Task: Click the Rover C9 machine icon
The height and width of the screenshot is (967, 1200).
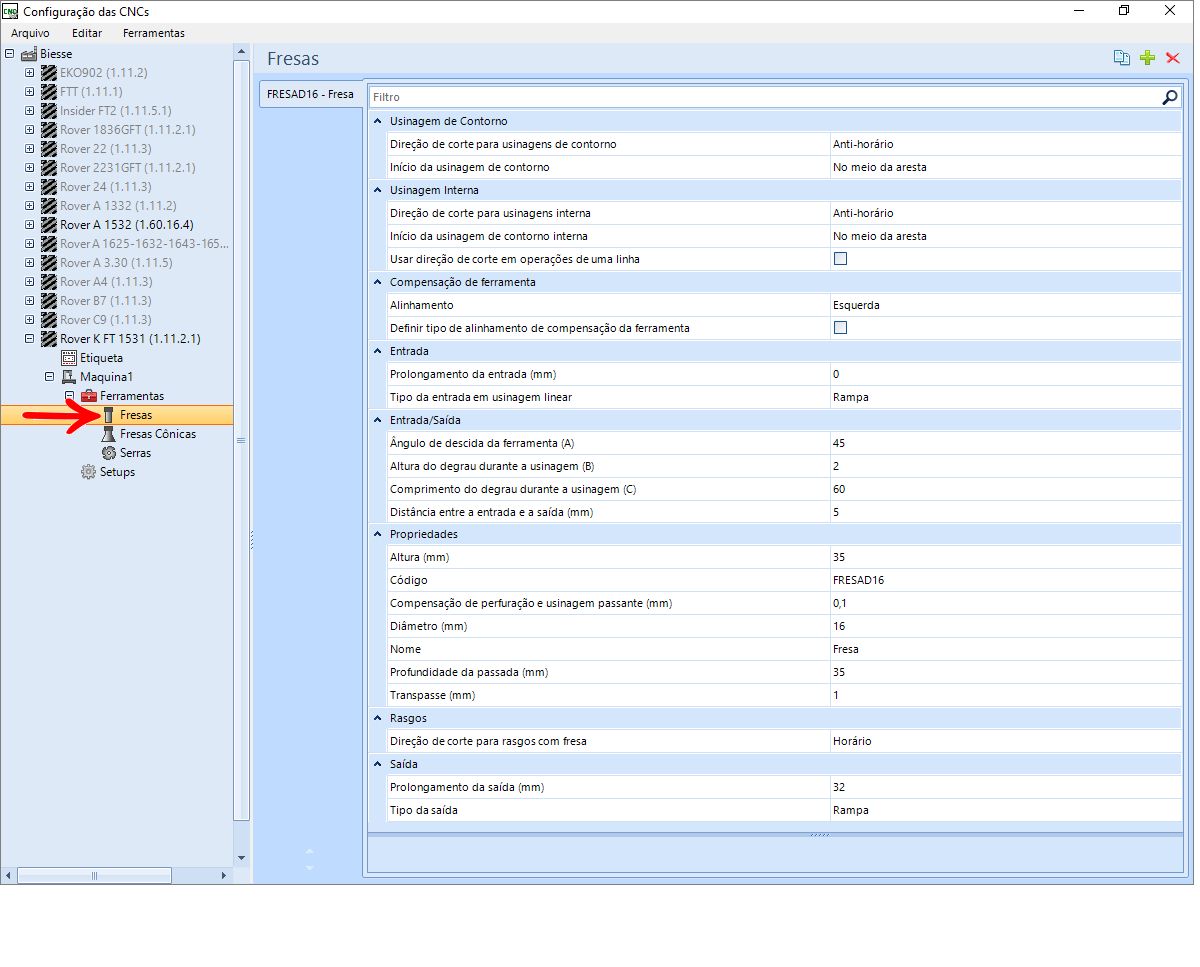Action: click(49, 320)
